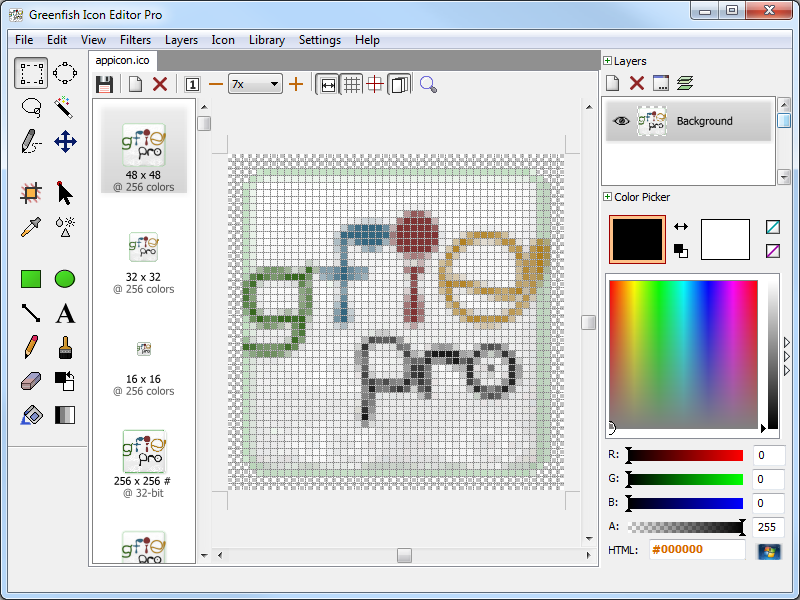The image size is (800, 600).
Task: Select the rectangular selection tool
Action: point(30,72)
